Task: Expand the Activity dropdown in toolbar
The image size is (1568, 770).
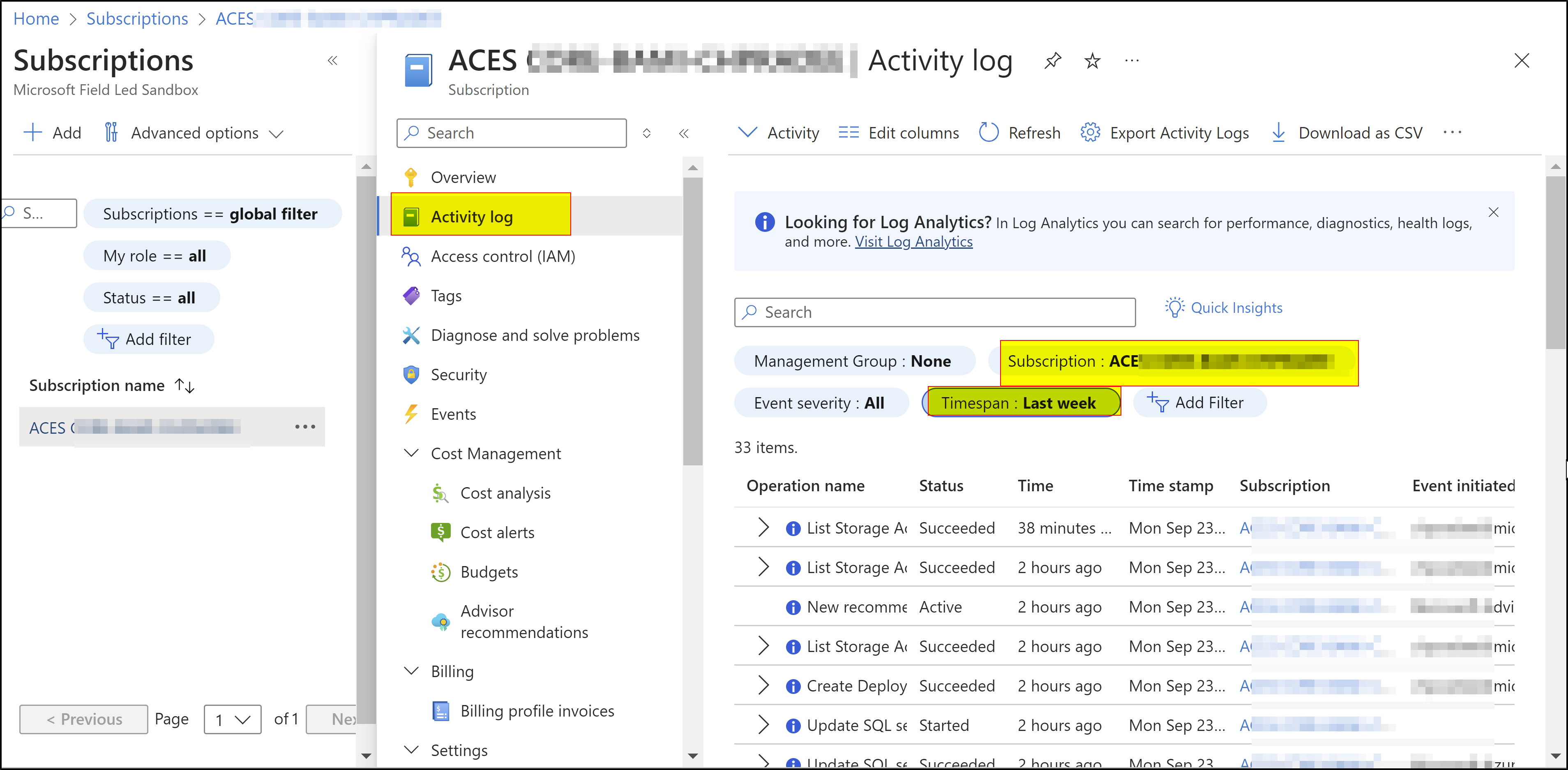Action: coord(778,133)
